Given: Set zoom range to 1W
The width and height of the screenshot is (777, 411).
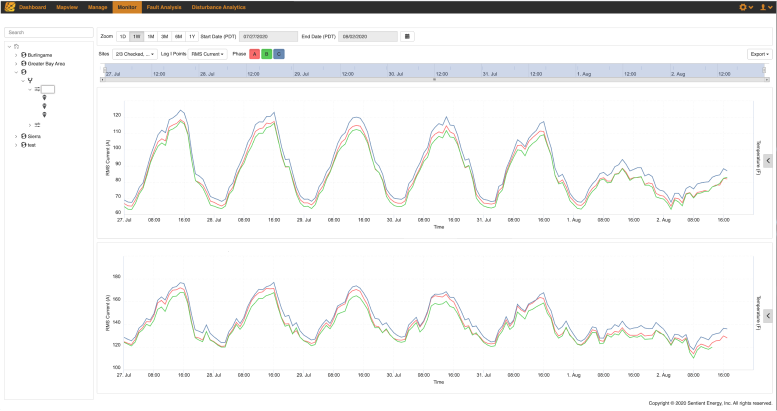Looking at the screenshot, I should [137, 37].
